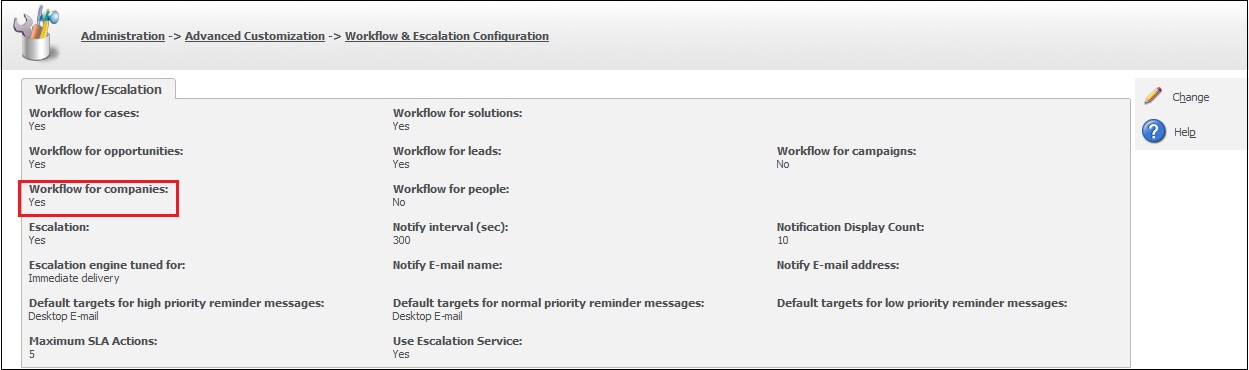Open the Advanced Customization breadcrumb link
Image resolution: width=1249 pixels, height=370 pixels.
click(x=255, y=36)
